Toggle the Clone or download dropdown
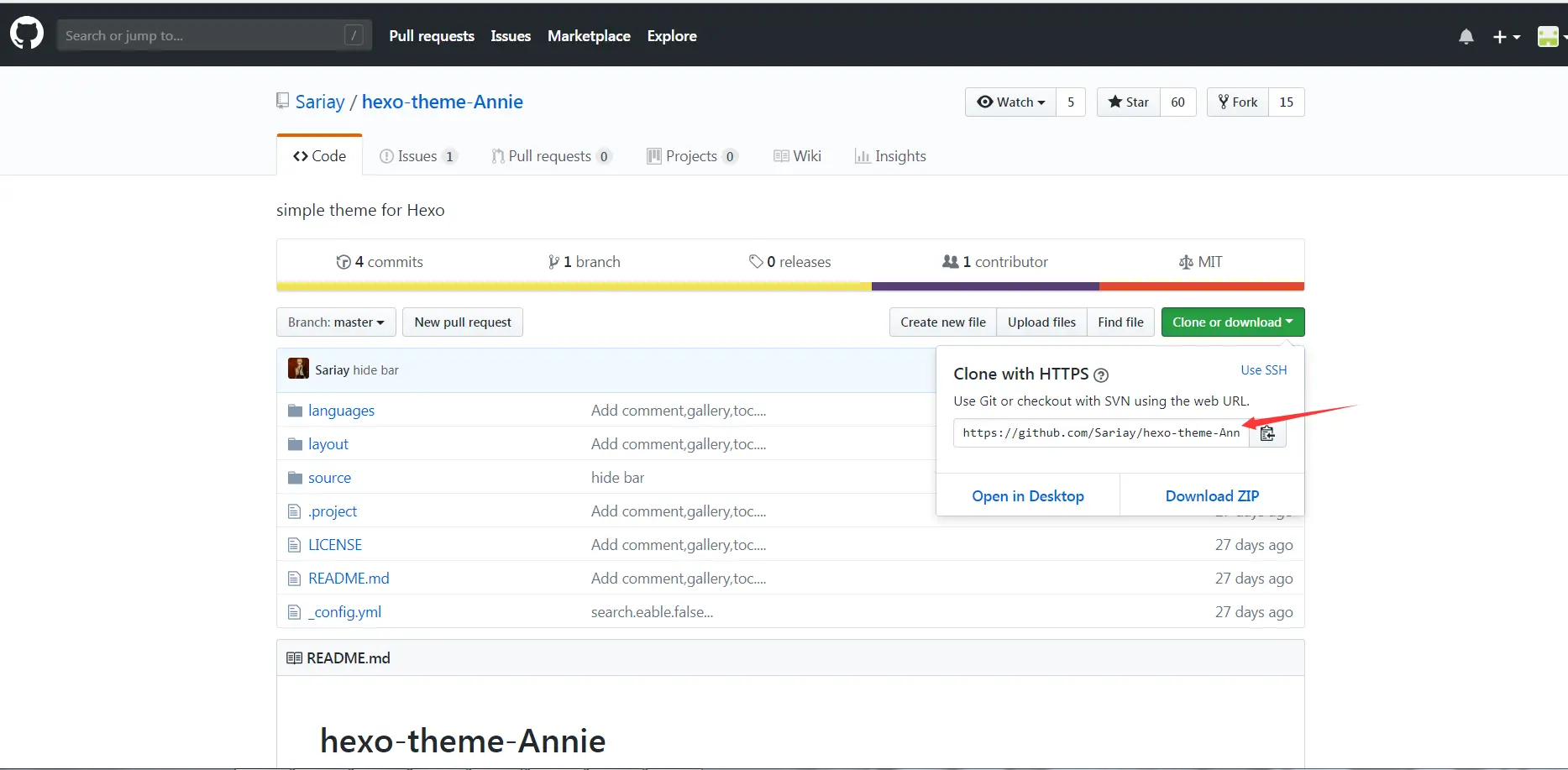 [x=1232, y=322]
